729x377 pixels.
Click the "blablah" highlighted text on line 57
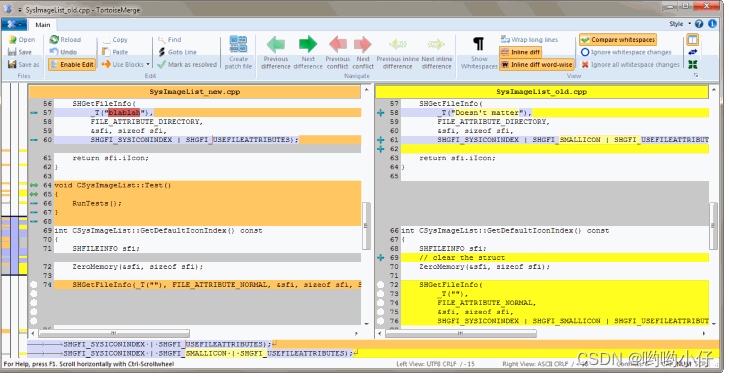click(x=124, y=112)
